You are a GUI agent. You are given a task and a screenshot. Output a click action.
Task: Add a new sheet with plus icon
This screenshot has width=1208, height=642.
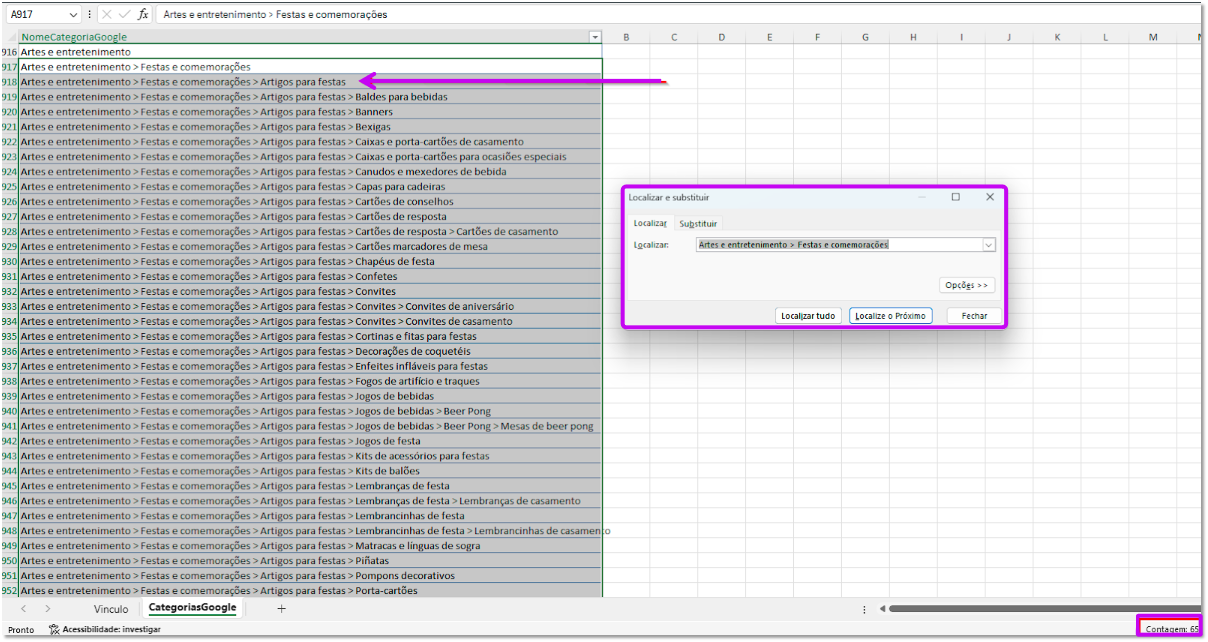pyautogui.click(x=281, y=608)
